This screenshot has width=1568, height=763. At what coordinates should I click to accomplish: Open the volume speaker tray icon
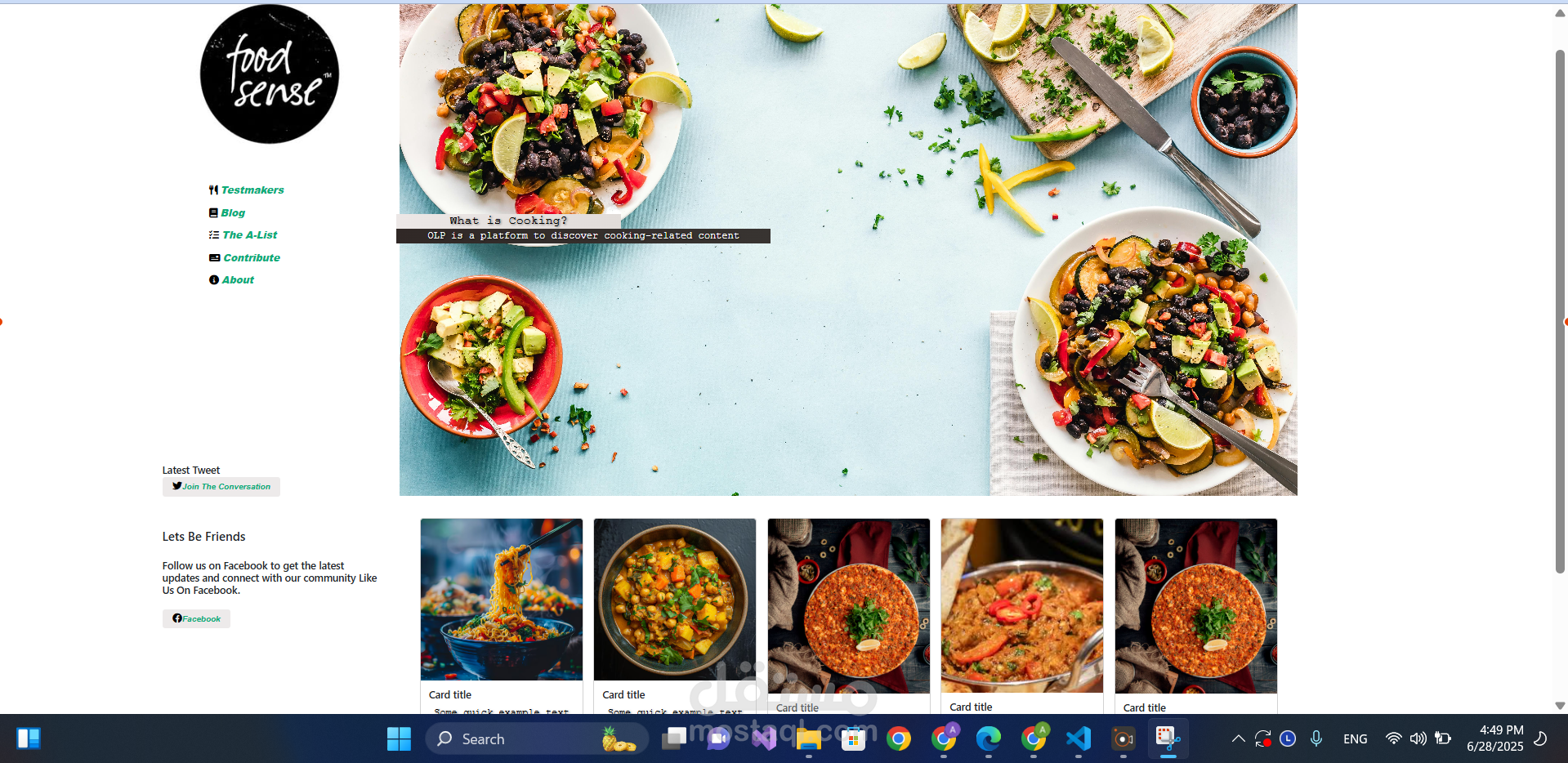pos(1418,738)
